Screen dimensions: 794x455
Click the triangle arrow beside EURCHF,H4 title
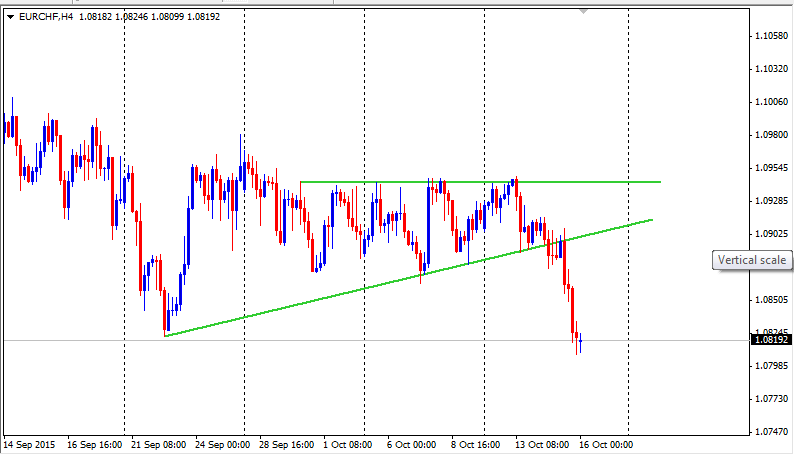(x=10, y=17)
